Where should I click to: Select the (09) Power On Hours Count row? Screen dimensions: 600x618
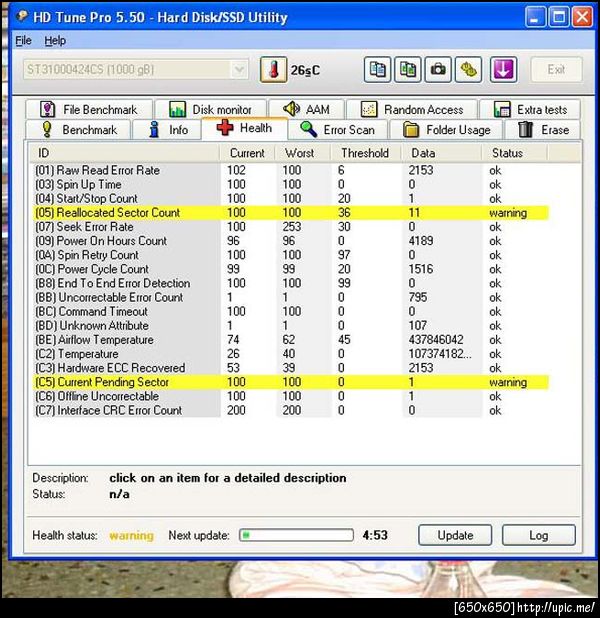(289, 241)
